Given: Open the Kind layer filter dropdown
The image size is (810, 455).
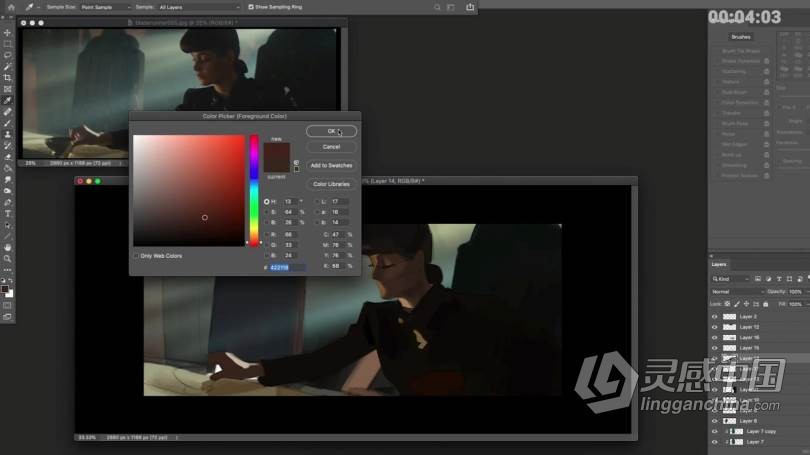Looking at the screenshot, I should 730,279.
